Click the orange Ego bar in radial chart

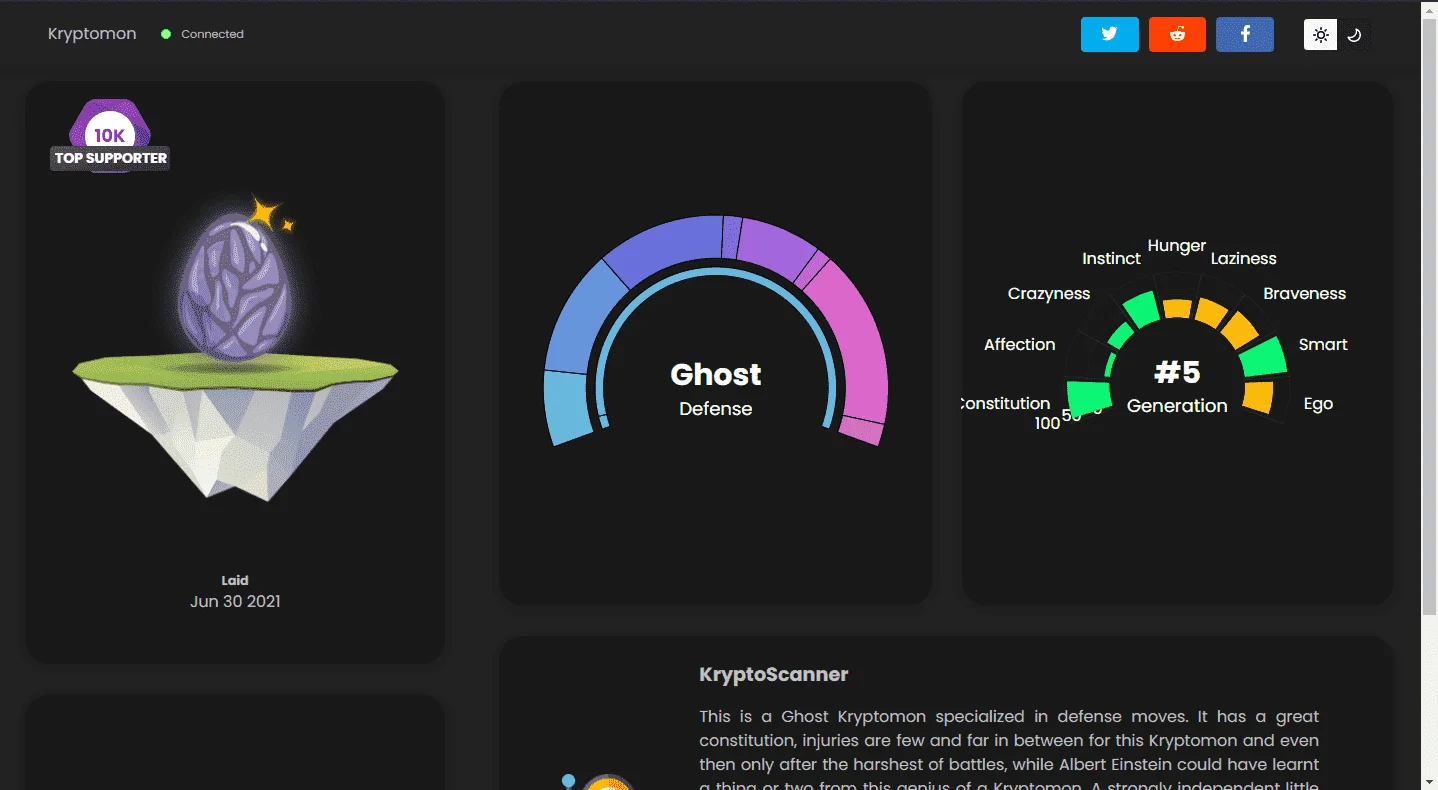tap(1258, 397)
